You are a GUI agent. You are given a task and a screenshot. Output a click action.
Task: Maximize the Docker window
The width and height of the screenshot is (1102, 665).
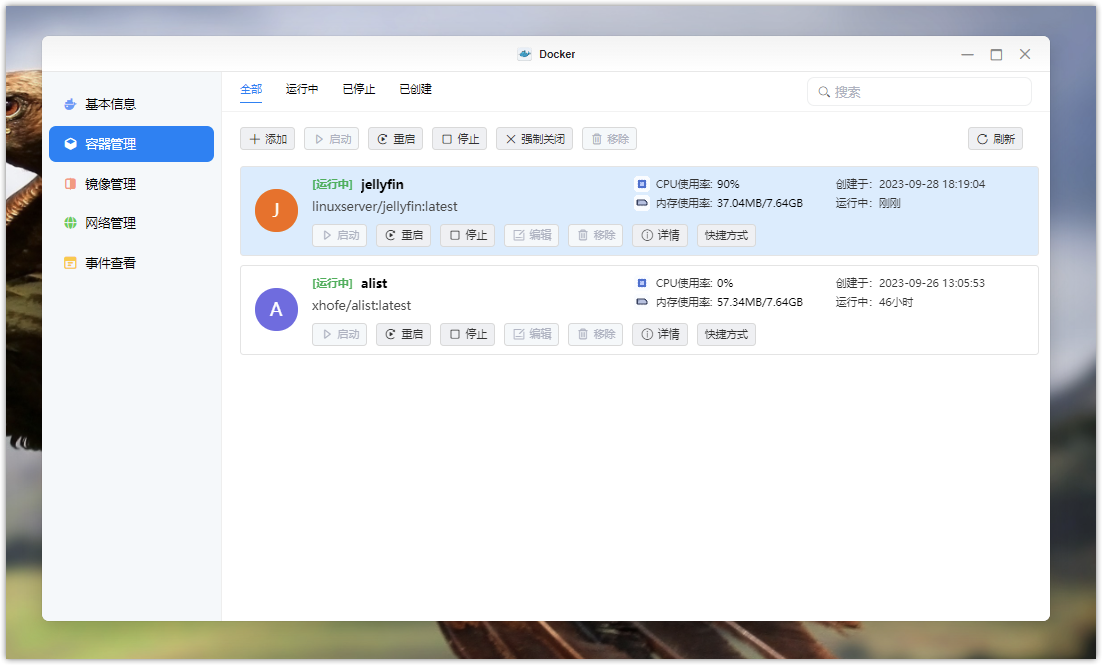(997, 54)
